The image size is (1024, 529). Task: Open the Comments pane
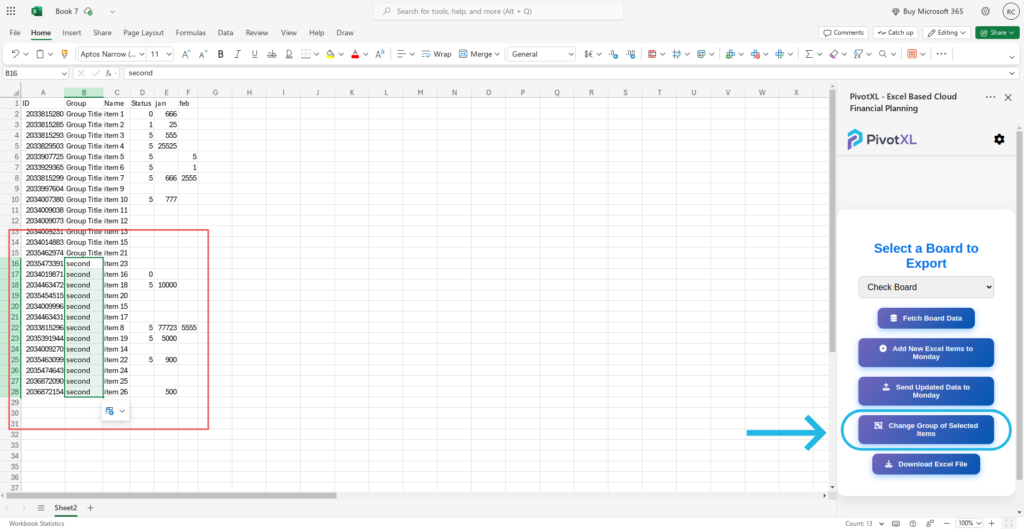click(843, 33)
